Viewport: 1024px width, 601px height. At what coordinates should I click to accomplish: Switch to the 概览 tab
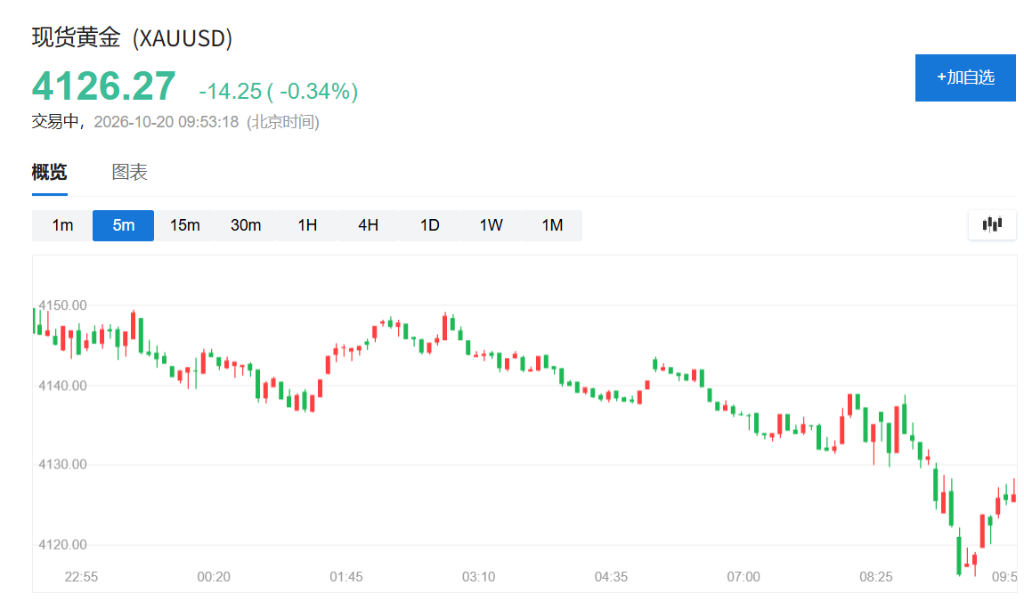click(50, 172)
